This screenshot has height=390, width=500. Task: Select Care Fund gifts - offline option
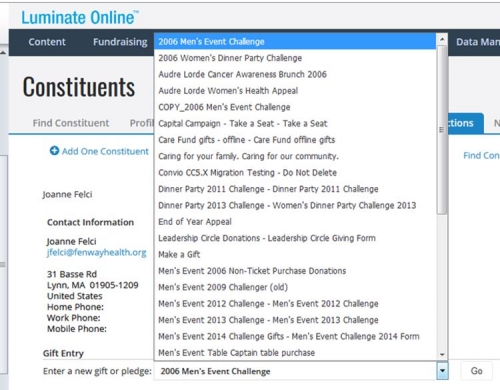coord(295,140)
